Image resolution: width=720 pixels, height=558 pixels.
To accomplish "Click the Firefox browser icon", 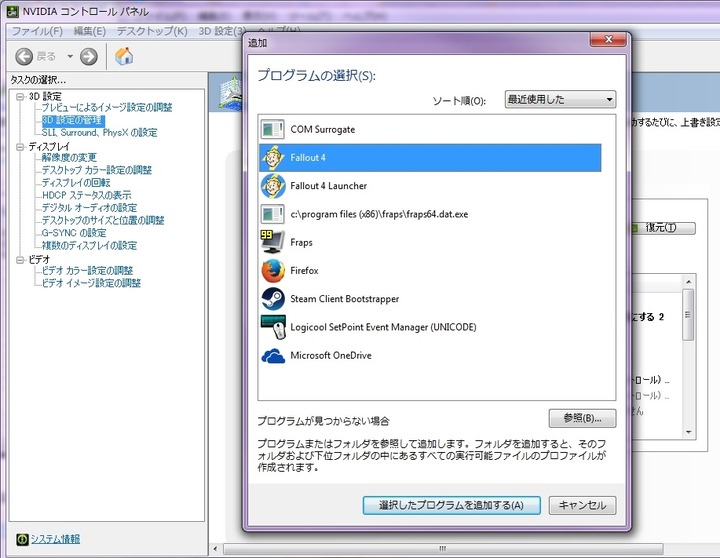I will [x=273, y=271].
